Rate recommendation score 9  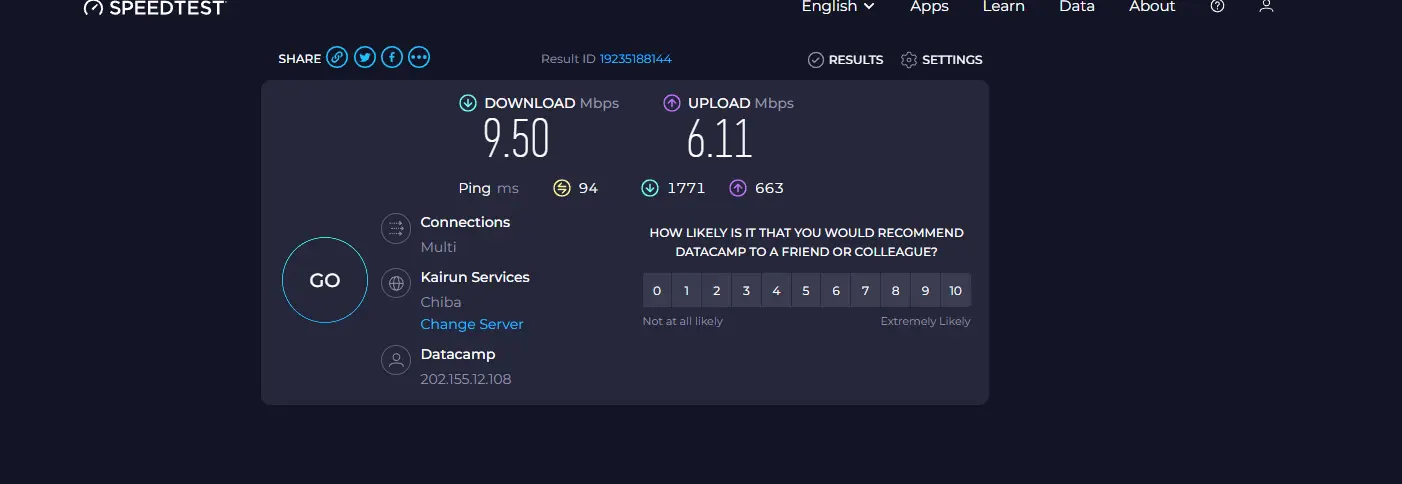tap(925, 291)
